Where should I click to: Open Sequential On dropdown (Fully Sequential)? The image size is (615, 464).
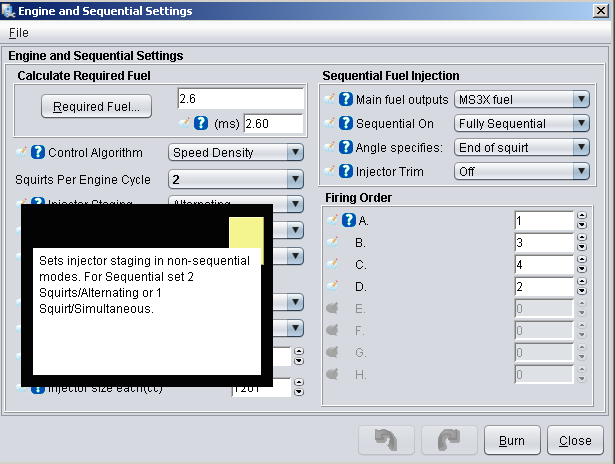coord(522,123)
